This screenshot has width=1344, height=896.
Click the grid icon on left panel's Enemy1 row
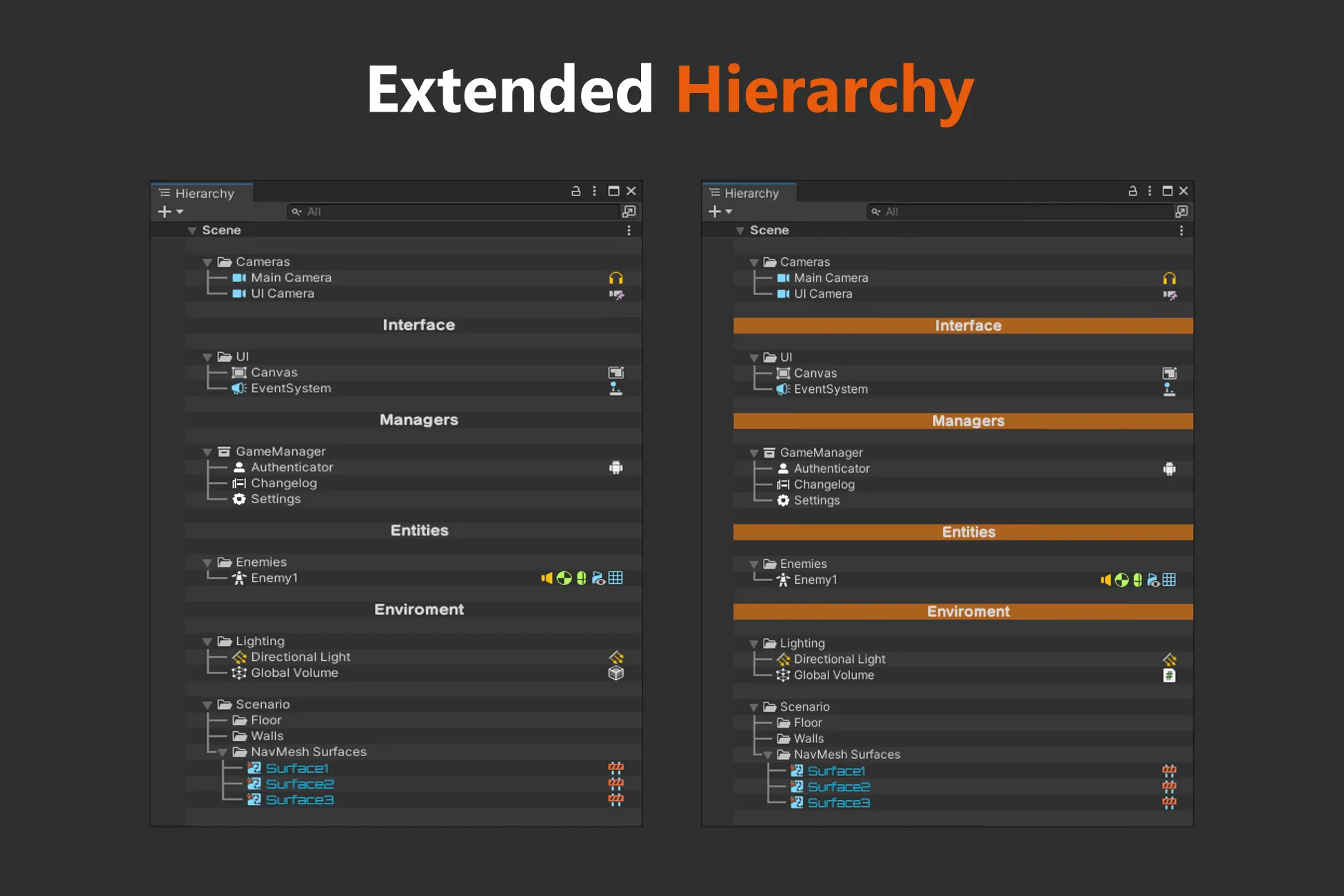pos(615,578)
